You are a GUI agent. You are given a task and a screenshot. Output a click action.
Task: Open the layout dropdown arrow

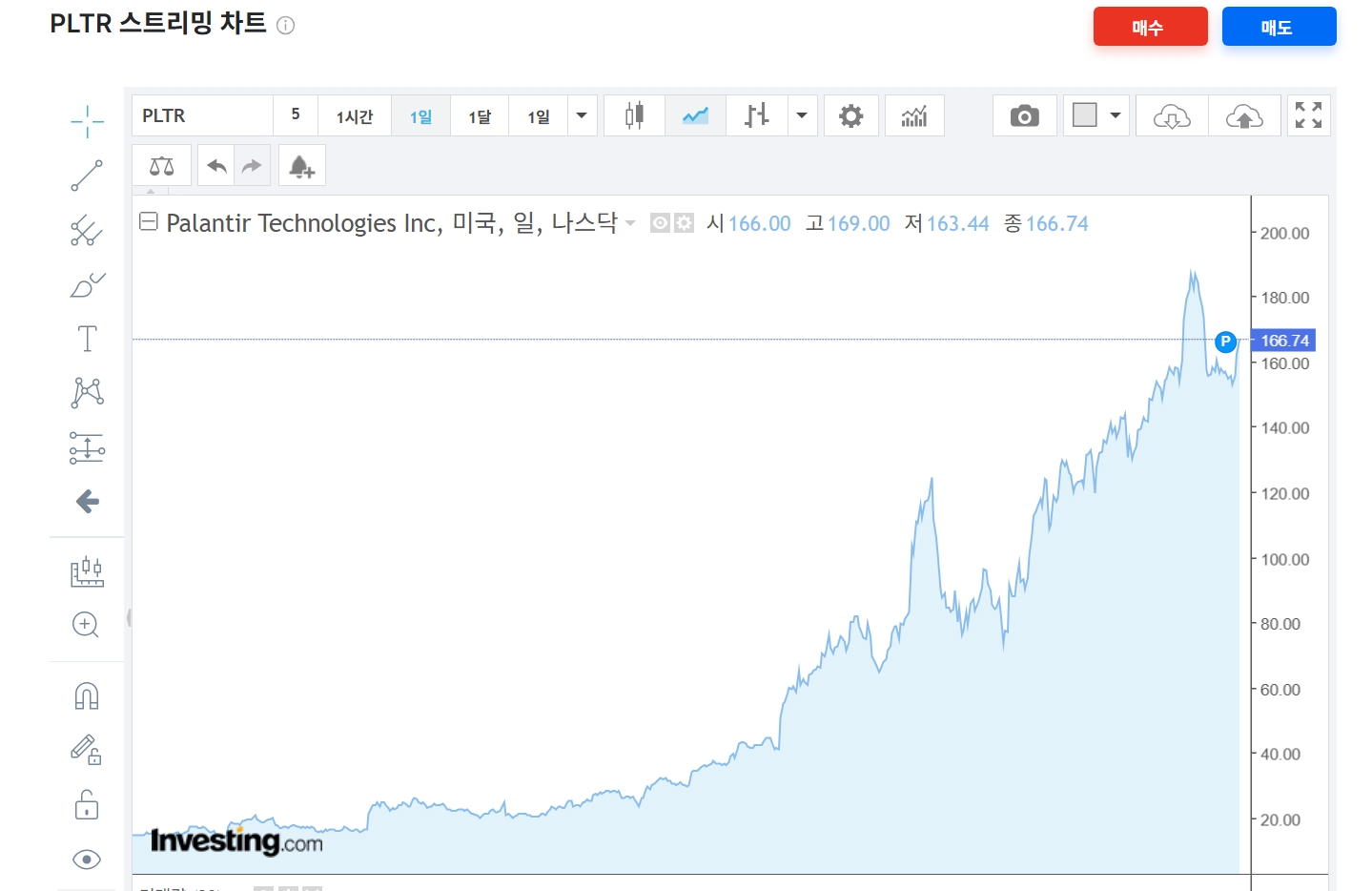coord(1116,115)
